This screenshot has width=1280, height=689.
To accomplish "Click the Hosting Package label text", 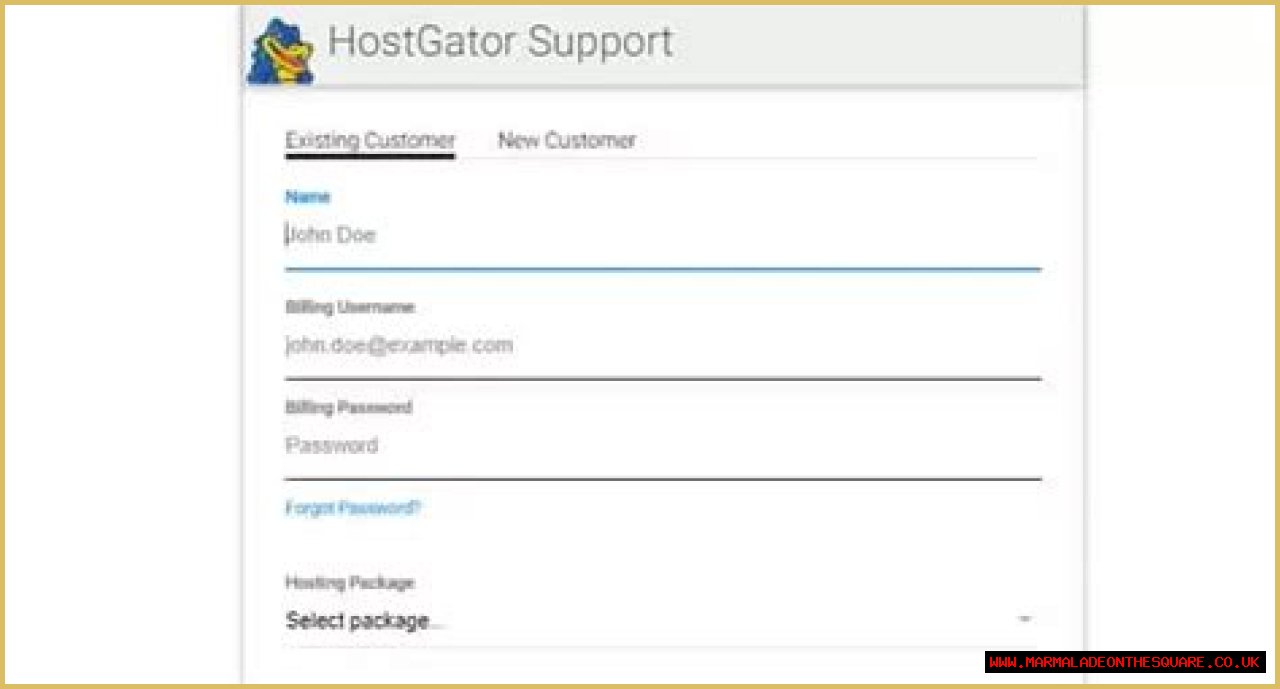I will point(349,582).
